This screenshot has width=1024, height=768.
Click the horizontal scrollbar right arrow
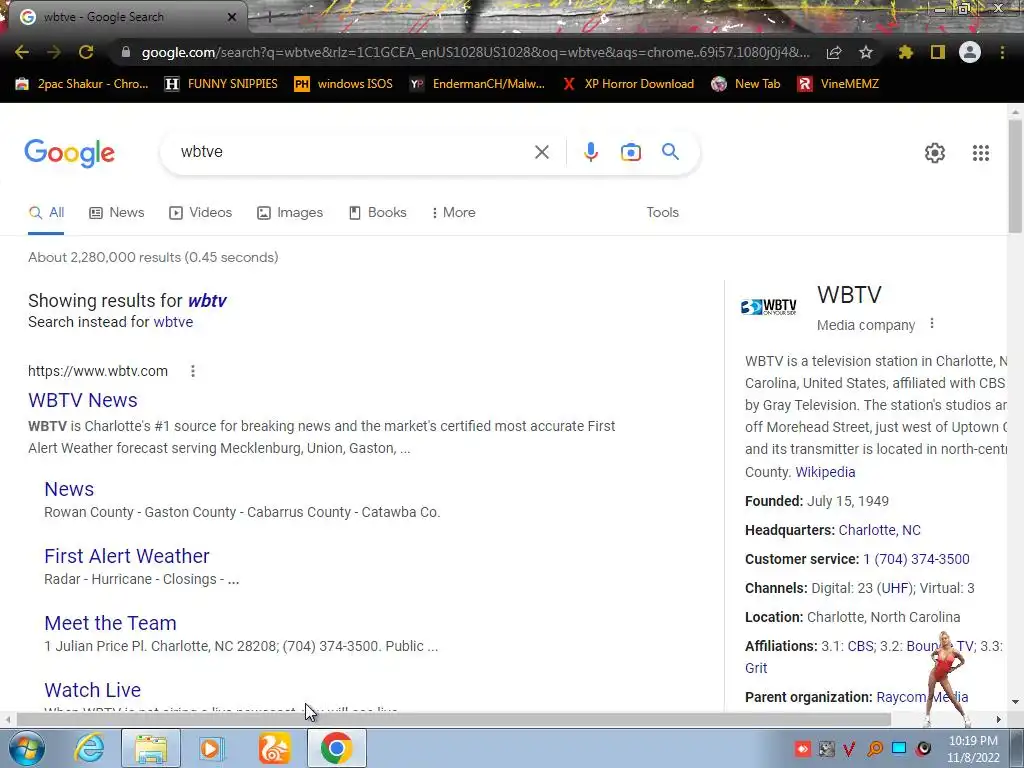pos(998,719)
